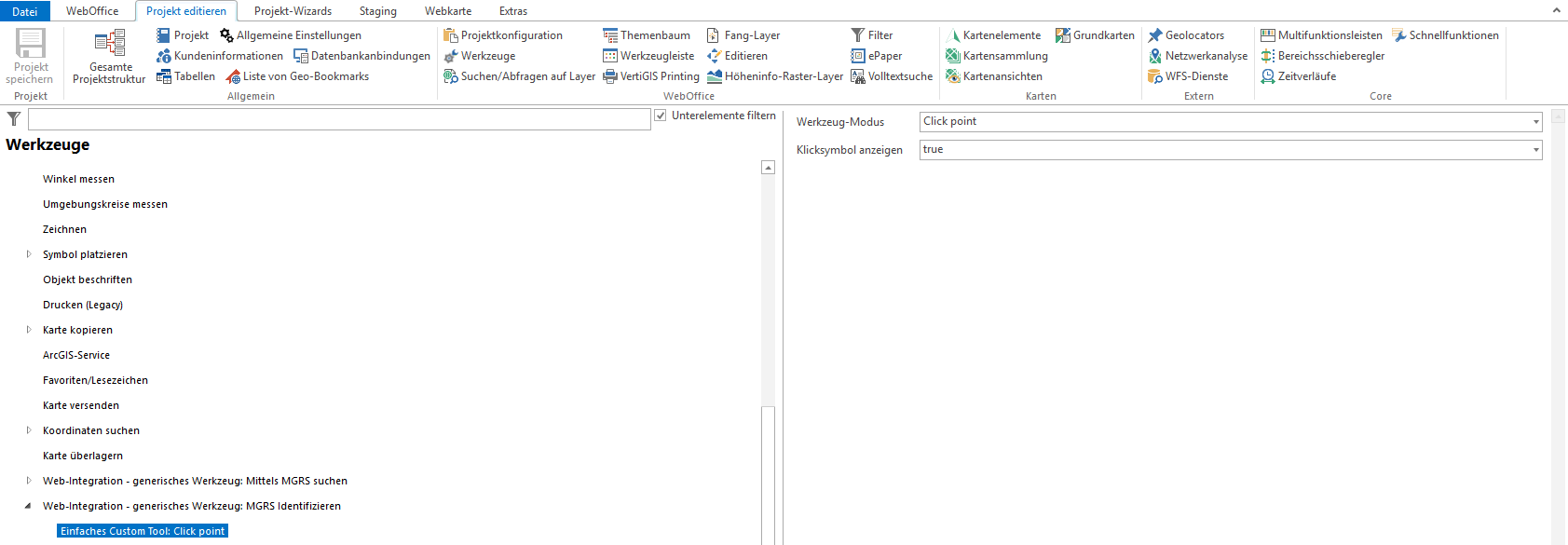The height and width of the screenshot is (545, 1568).
Task: Open Kartenansichten
Action: point(994,76)
